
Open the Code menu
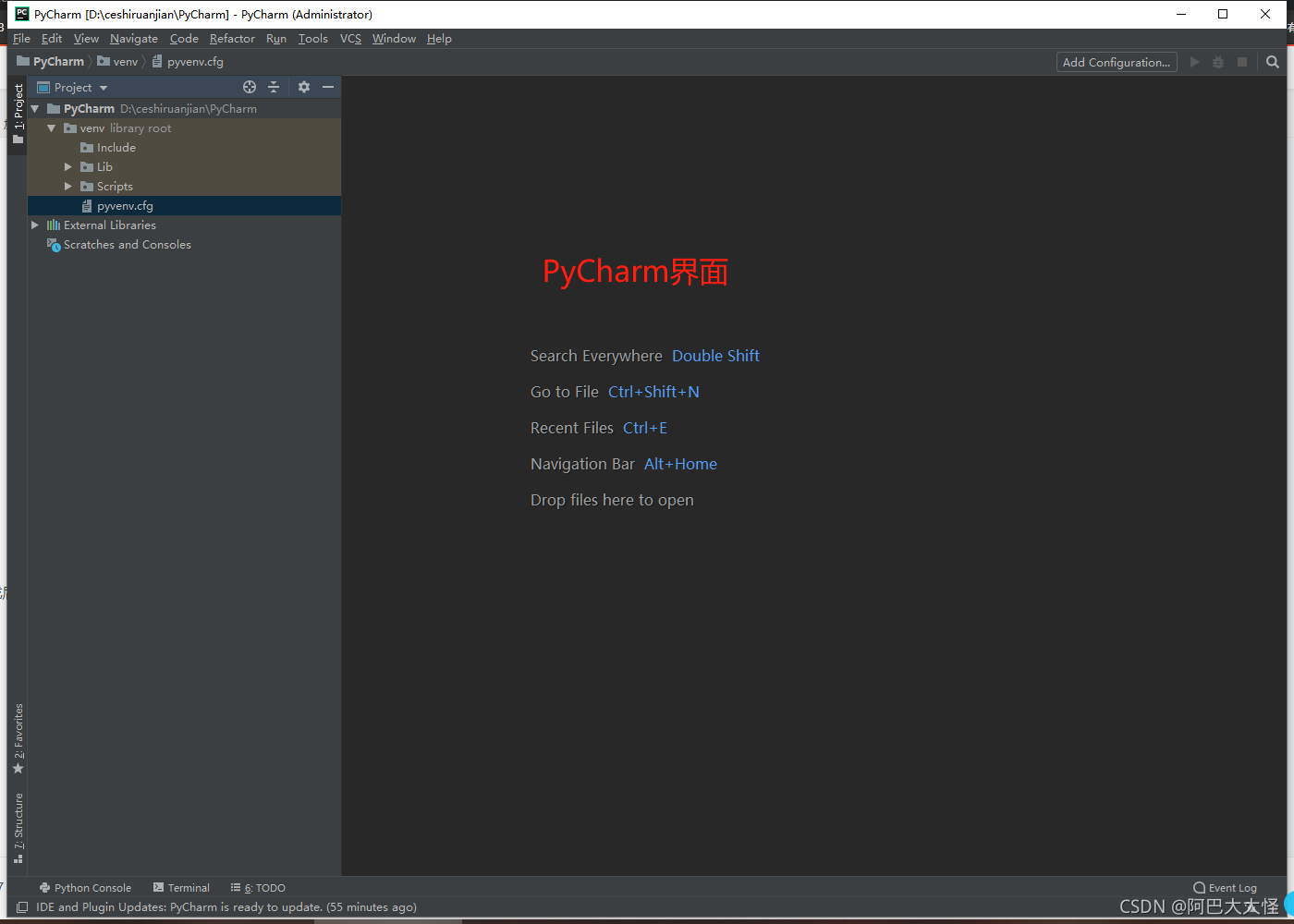[184, 39]
